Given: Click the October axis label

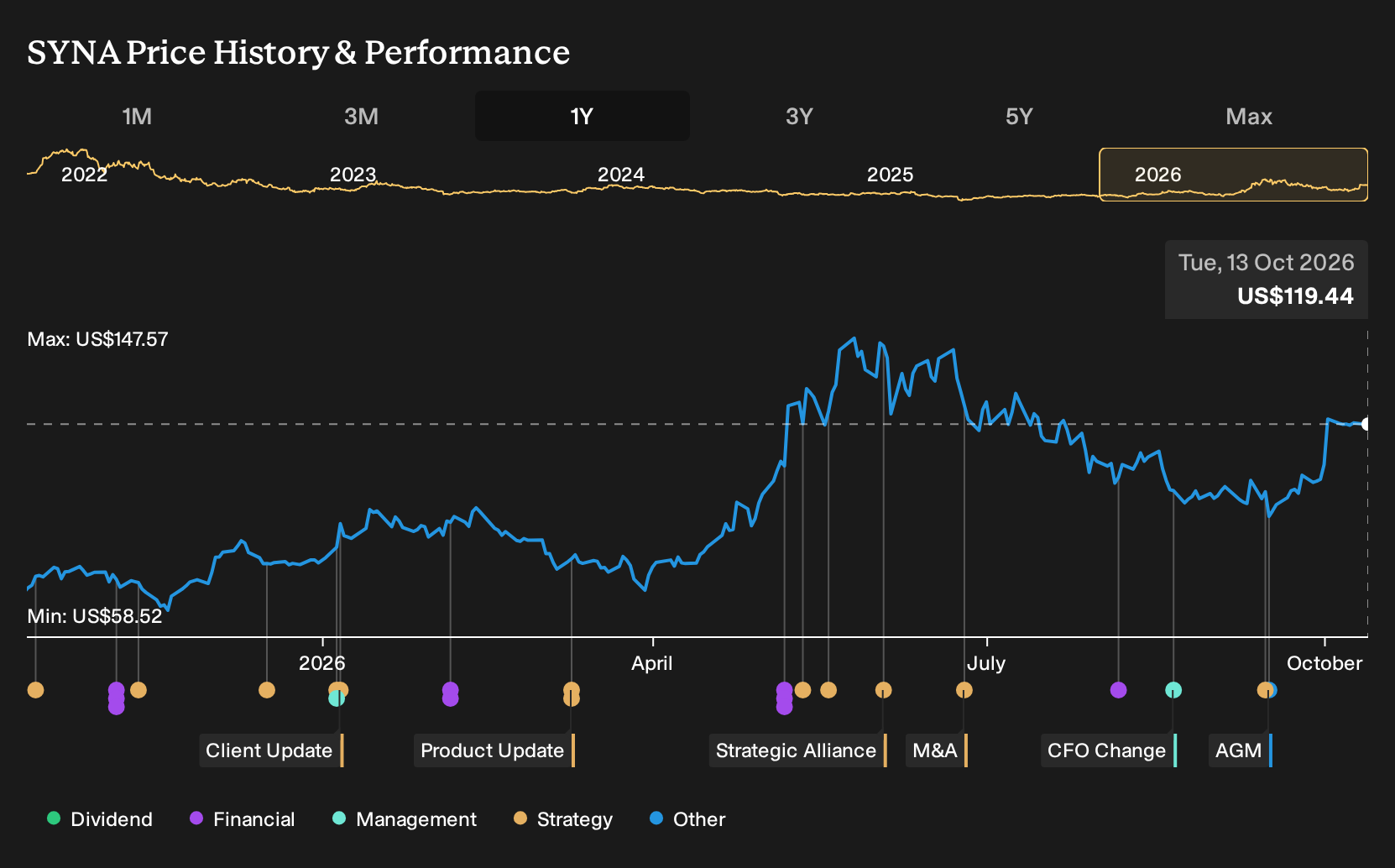Looking at the screenshot, I should click(x=1324, y=663).
